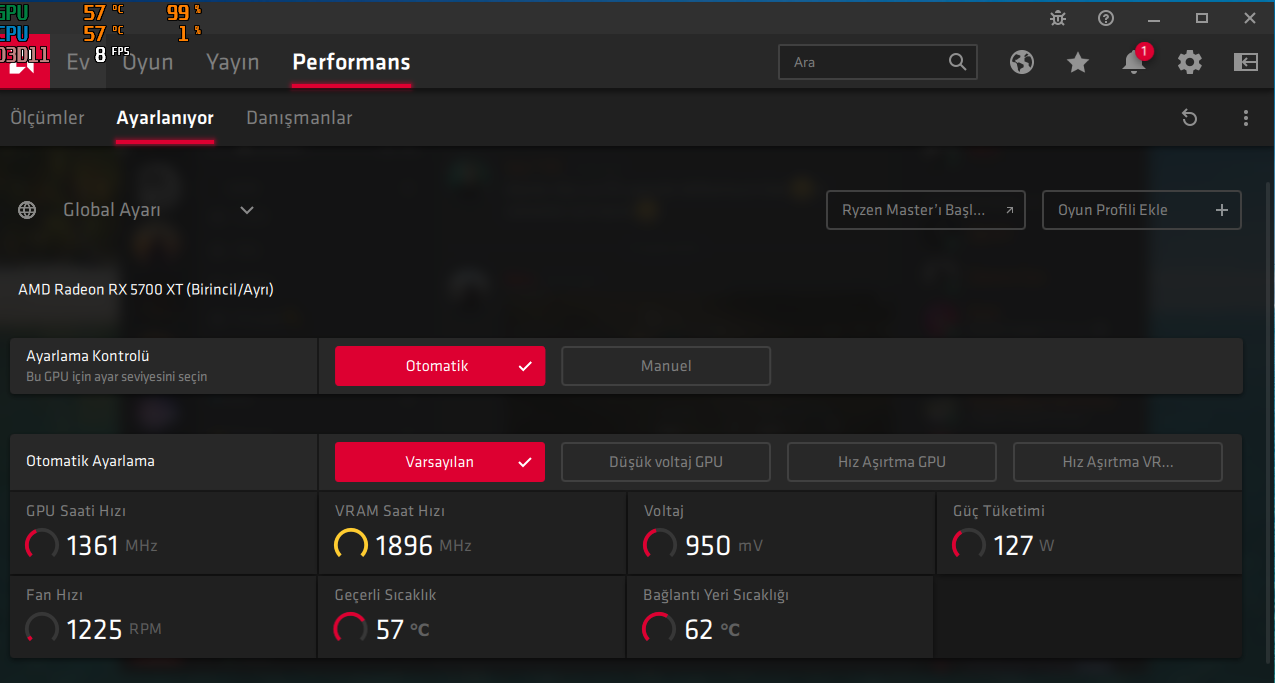This screenshot has height=683, width=1275.
Task: Click the Geçerli Sıcaklık gauge ring
Action: [x=351, y=629]
